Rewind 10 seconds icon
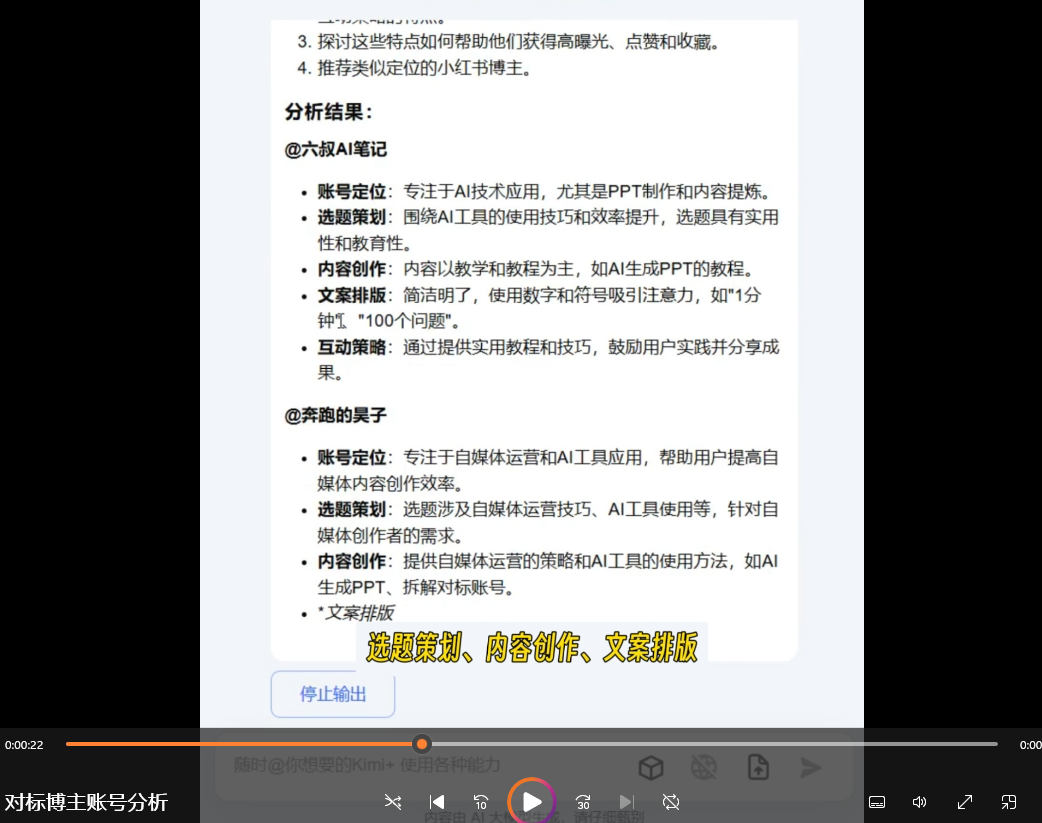The width and height of the screenshot is (1042, 823). tap(480, 802)
